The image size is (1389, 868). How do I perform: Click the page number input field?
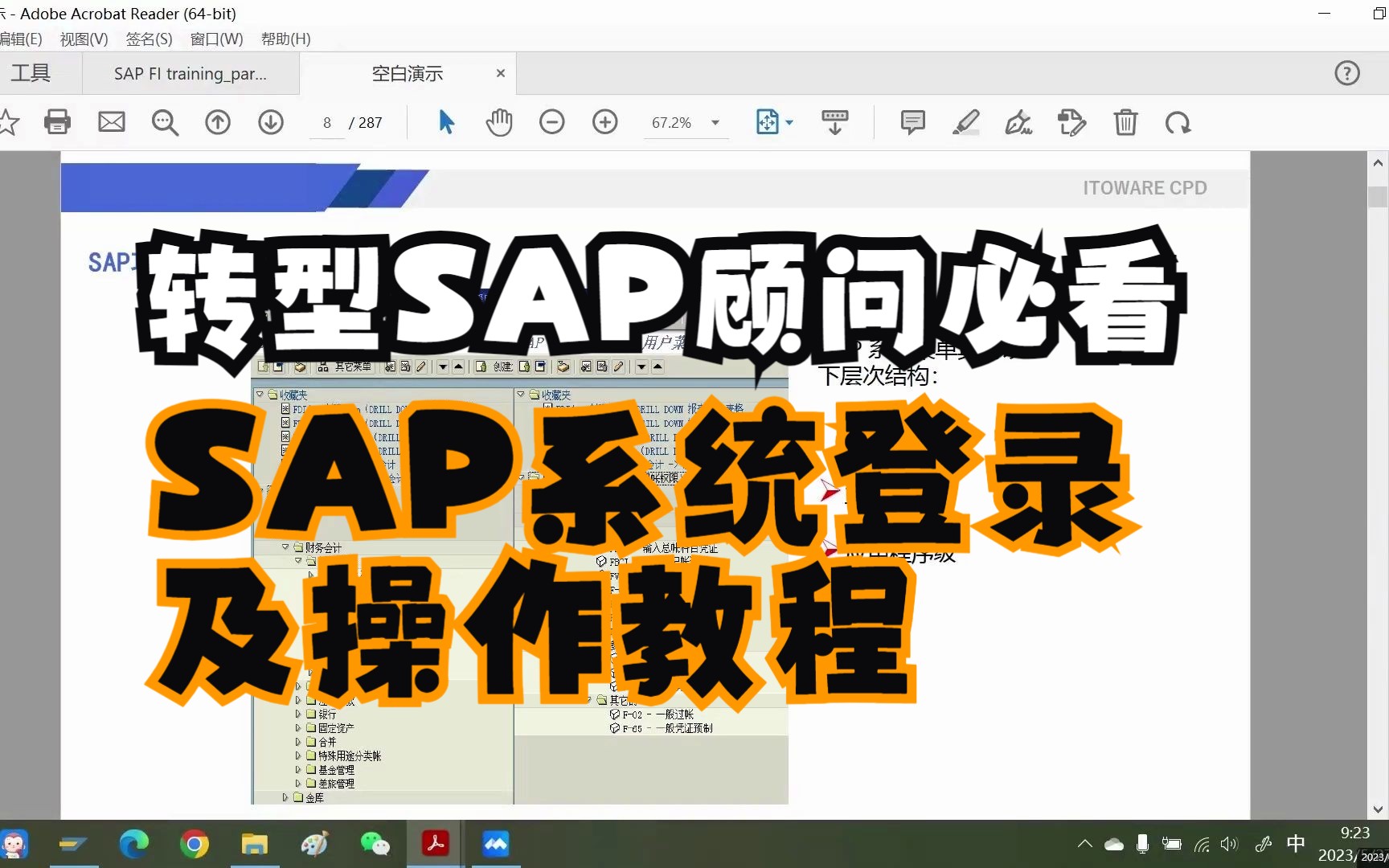(x=326, y=122)
